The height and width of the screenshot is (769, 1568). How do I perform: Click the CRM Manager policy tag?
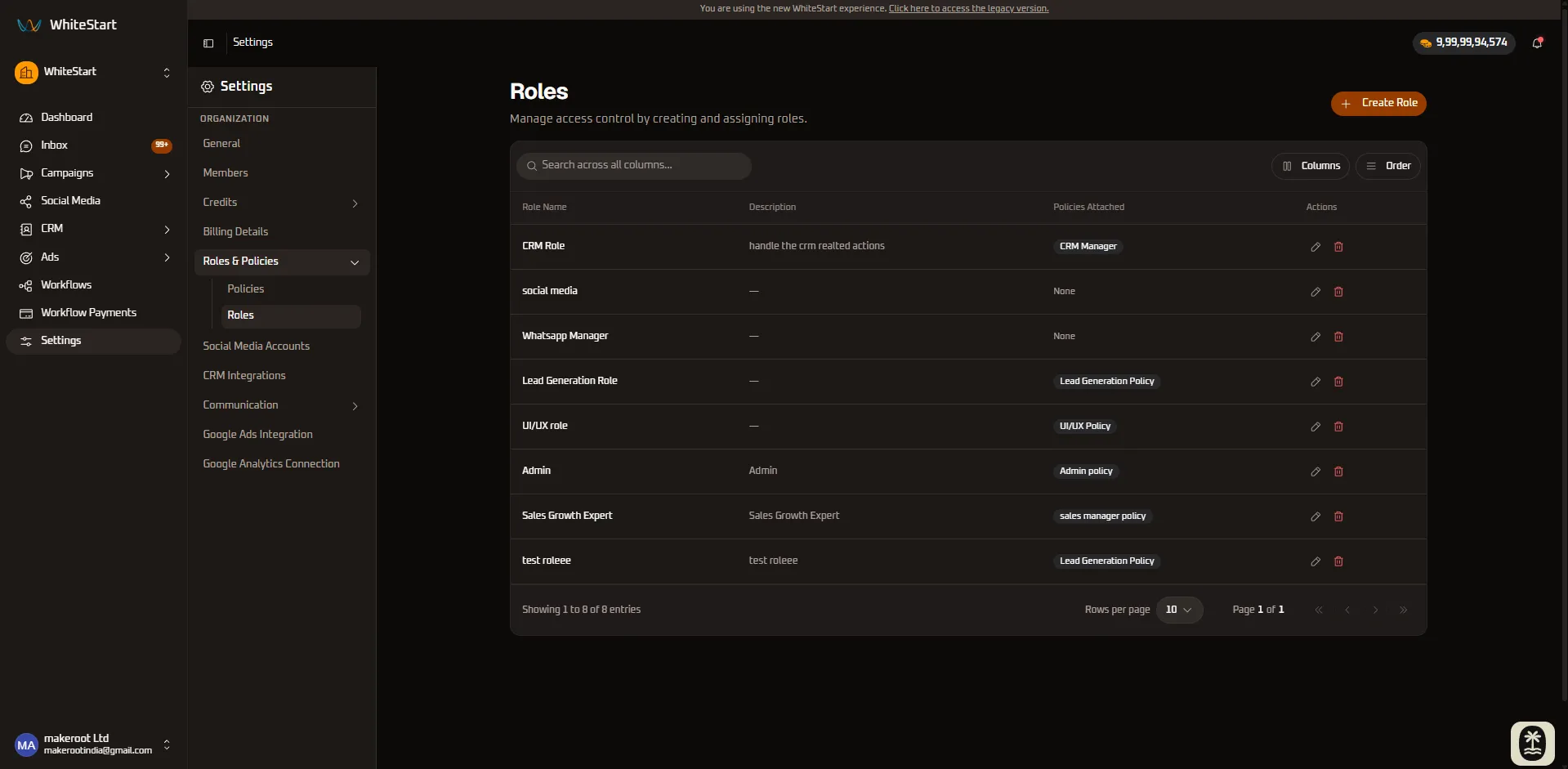(1088, 247)
